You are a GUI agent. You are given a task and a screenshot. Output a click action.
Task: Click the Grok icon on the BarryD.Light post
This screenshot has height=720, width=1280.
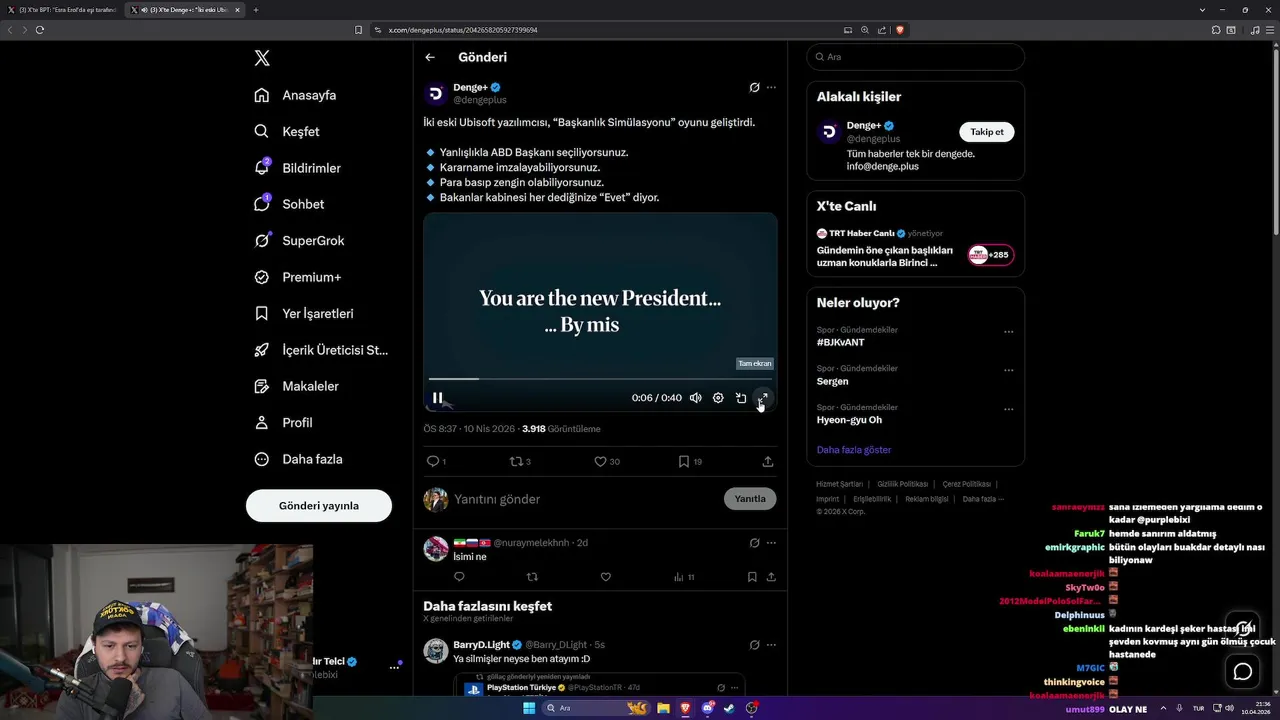(x=754, y=645)
